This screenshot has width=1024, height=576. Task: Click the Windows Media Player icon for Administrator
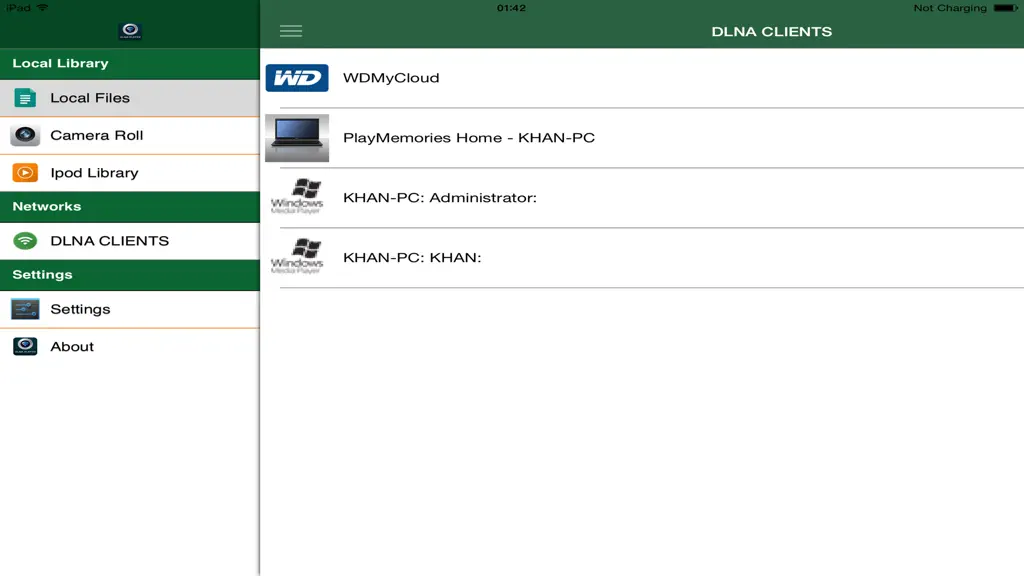[297, 197]
